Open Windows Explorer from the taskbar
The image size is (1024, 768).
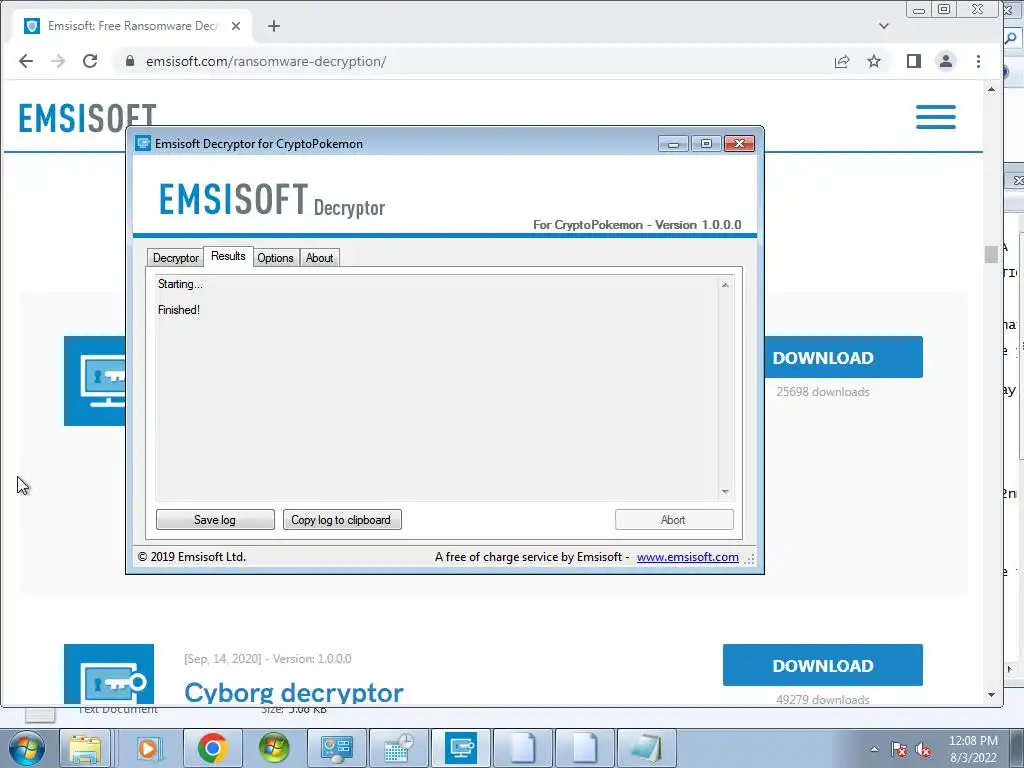click(86, 748)
